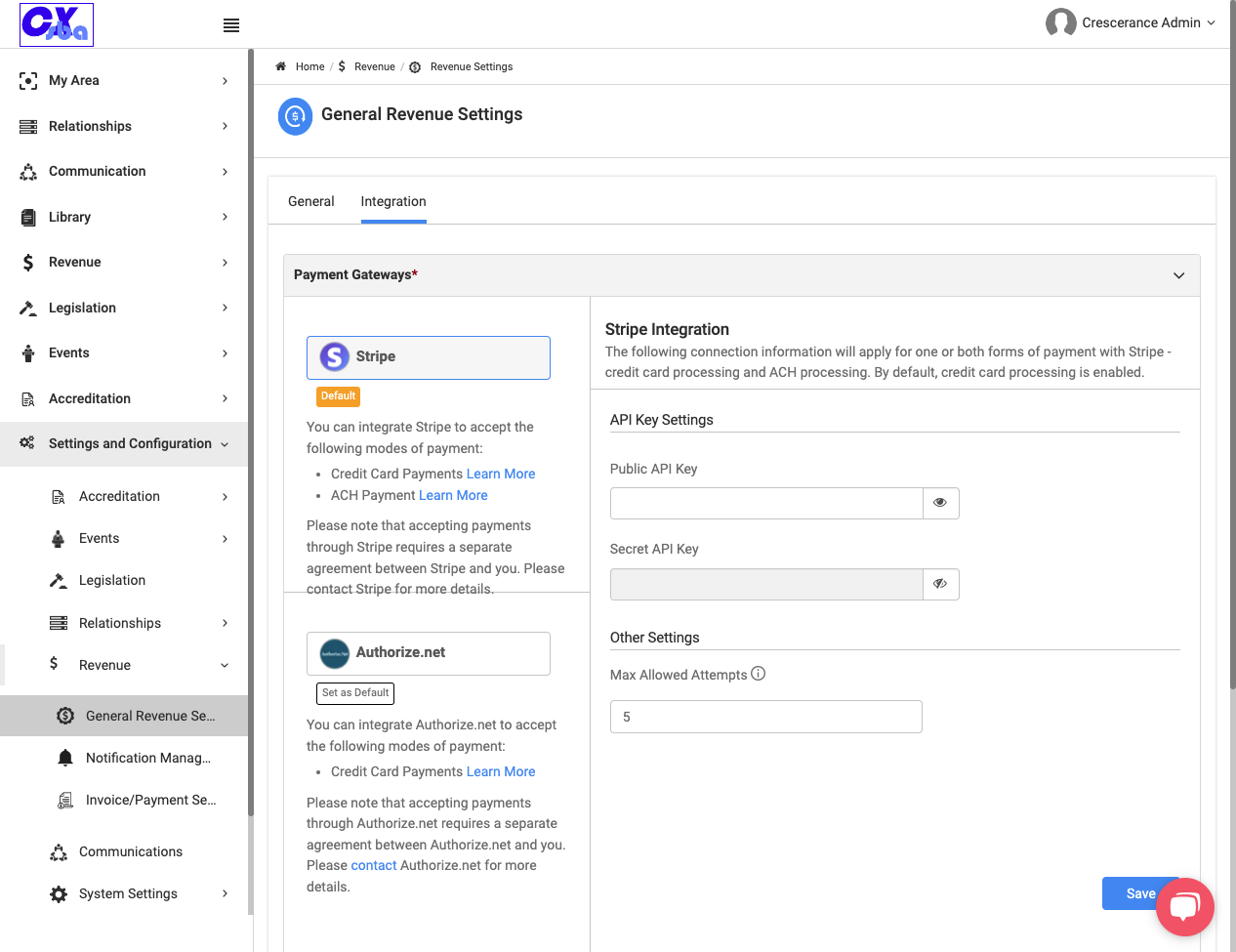Click the Public API Key input field

click(x=766, y=503)
